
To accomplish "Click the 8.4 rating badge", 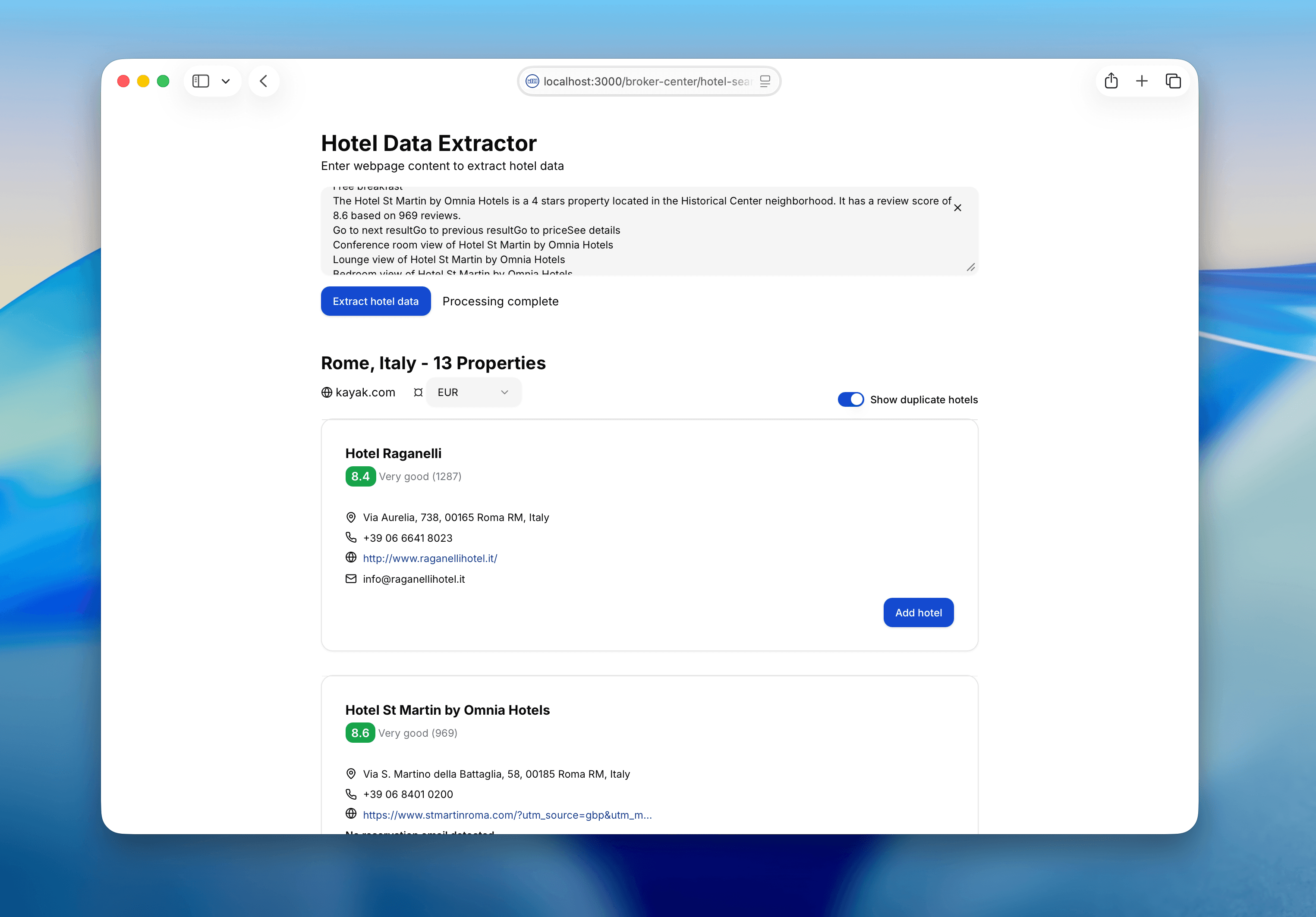I will tap(361, 476).
